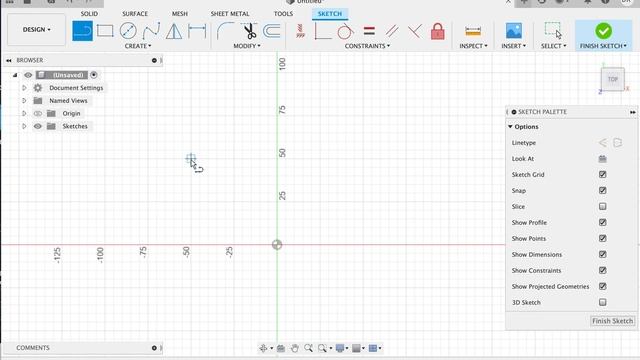
Task: Toggle the Show Profile checkbox
Action: (602, 222)
